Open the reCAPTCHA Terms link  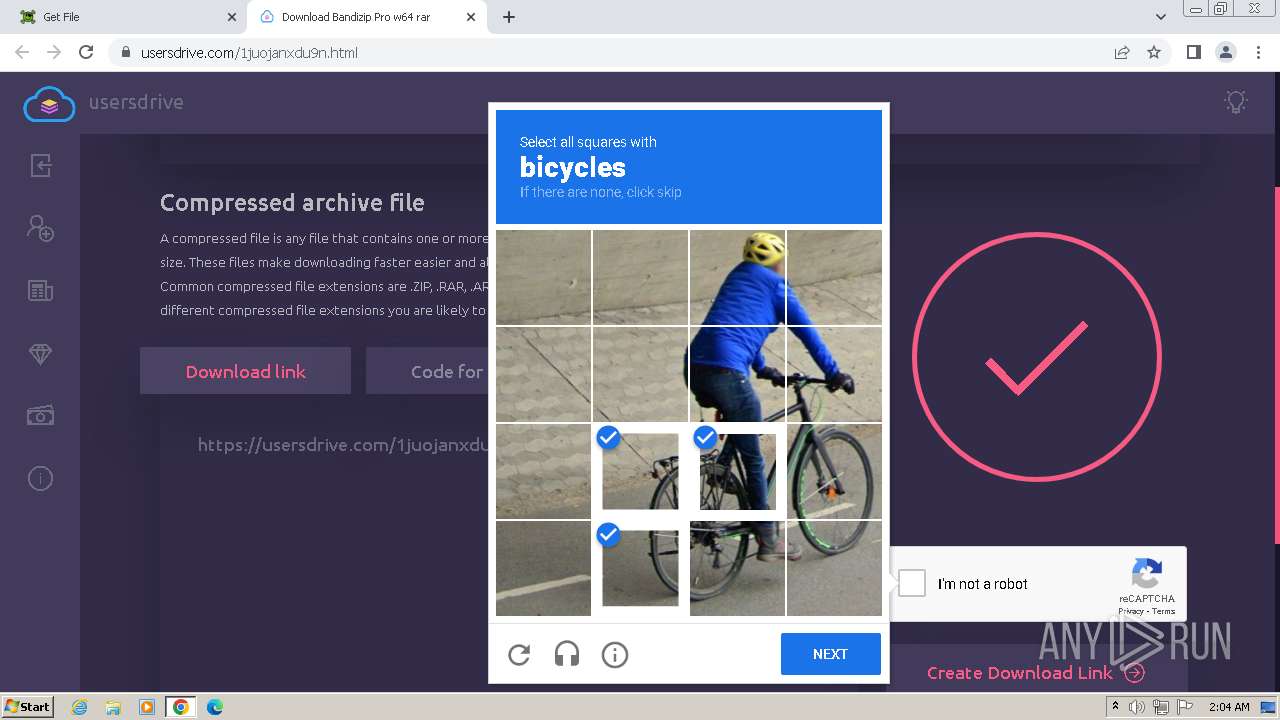pos(1163,611)
